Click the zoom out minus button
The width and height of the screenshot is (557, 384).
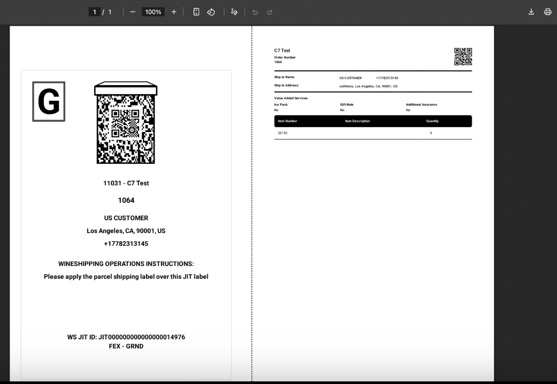133,12
